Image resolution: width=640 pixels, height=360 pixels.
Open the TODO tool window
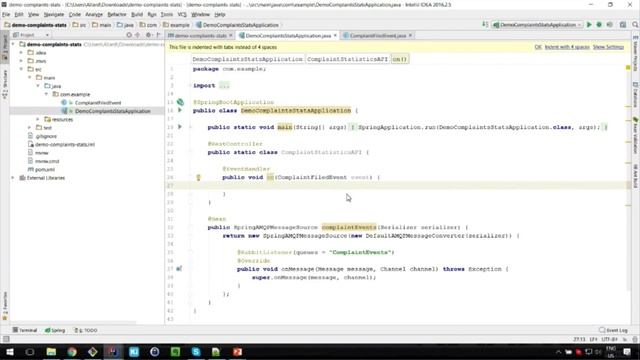86,330
